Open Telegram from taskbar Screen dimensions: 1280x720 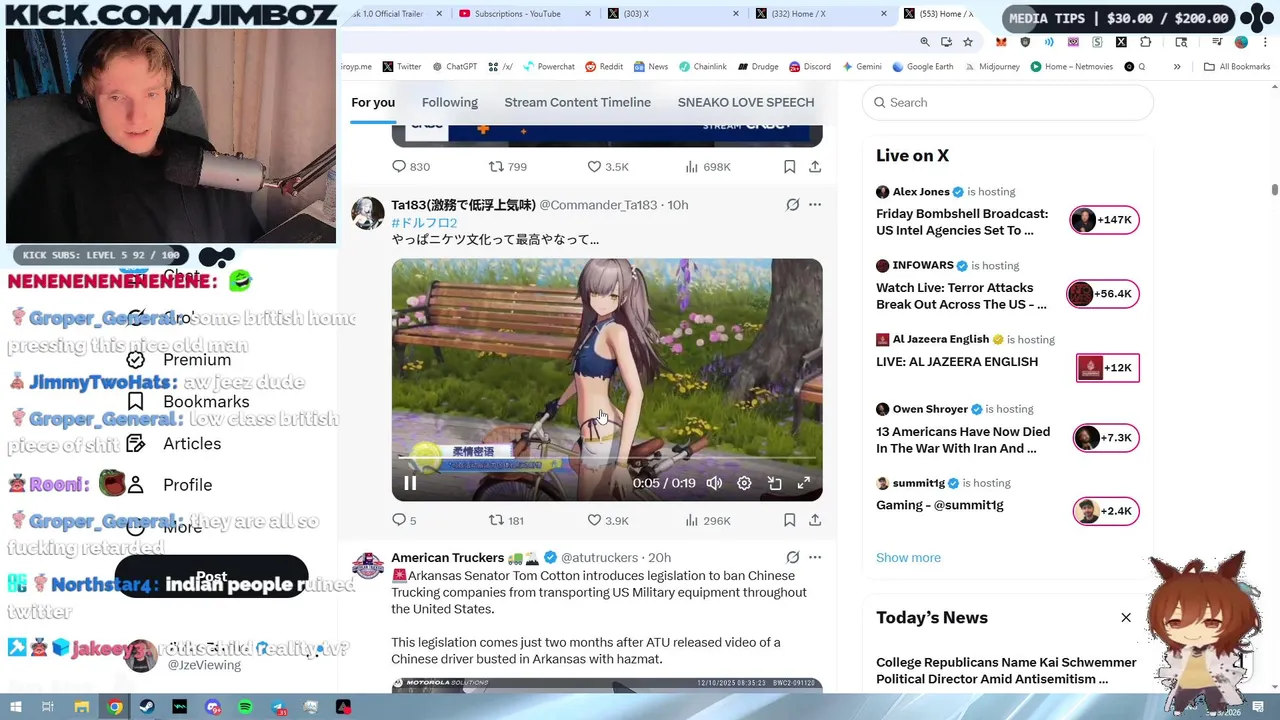click(278, 707)
